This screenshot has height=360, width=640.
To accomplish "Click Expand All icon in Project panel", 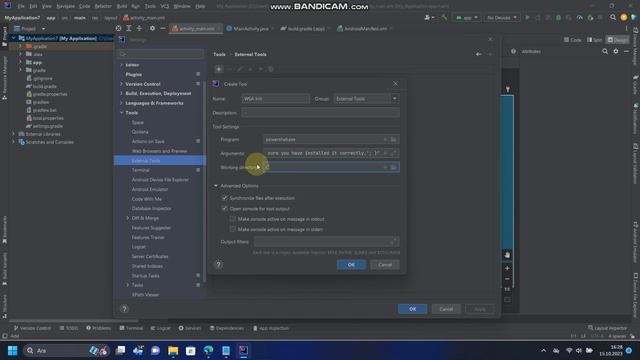I will coord(129,29).
